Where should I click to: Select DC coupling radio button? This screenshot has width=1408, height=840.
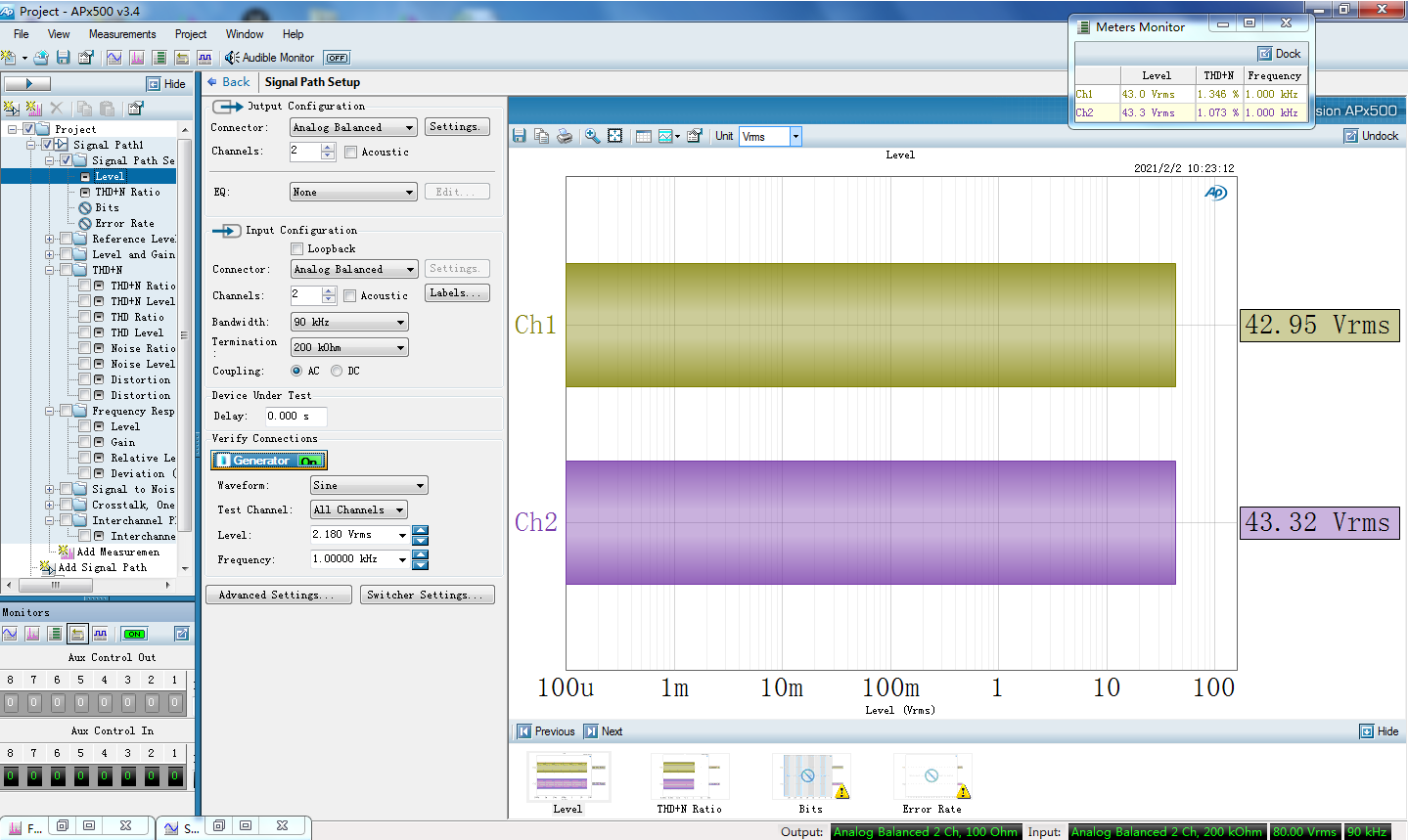pos(337,372)
